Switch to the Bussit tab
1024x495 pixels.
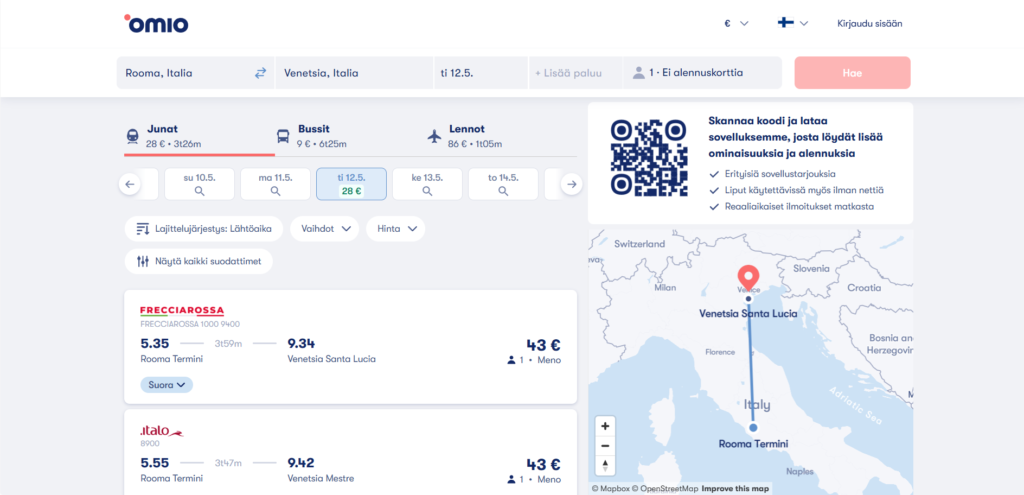pyautogui.click(x=313, y=136)
